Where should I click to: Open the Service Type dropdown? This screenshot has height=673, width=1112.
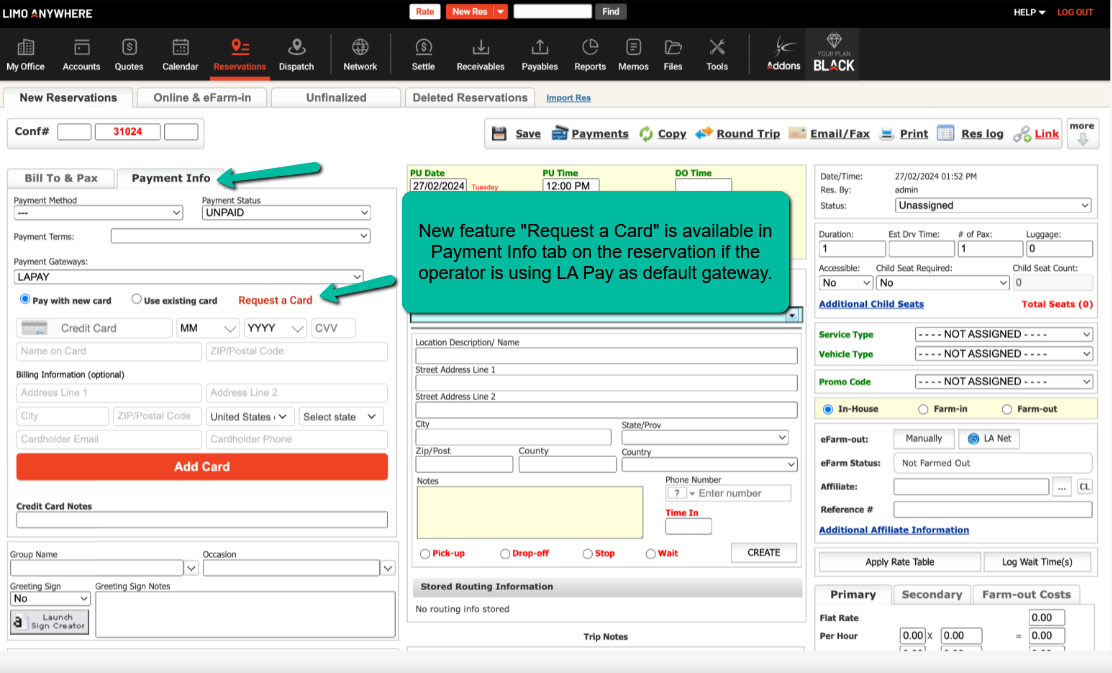pyautogui.click(x=1003, y=334)
